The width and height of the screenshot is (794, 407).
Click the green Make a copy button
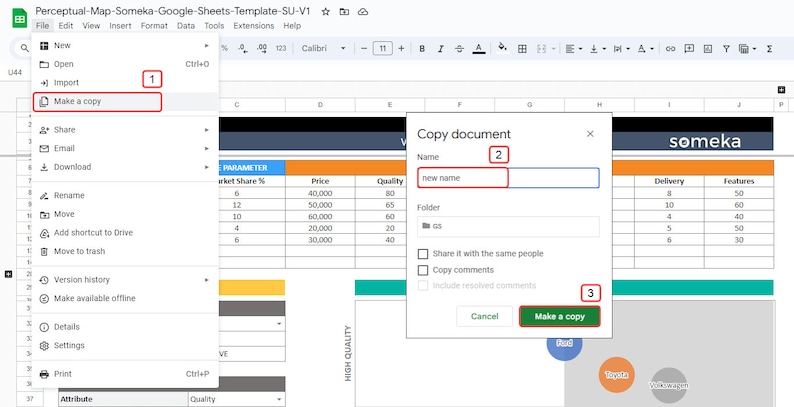point(560,316)
